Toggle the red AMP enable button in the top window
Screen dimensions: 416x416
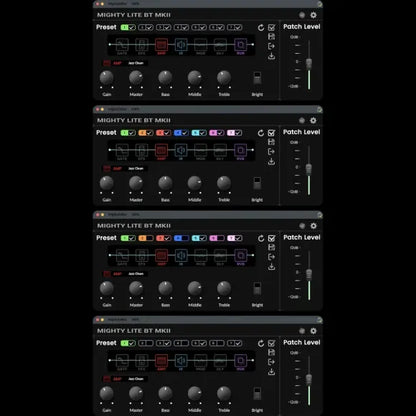(107, 63)
